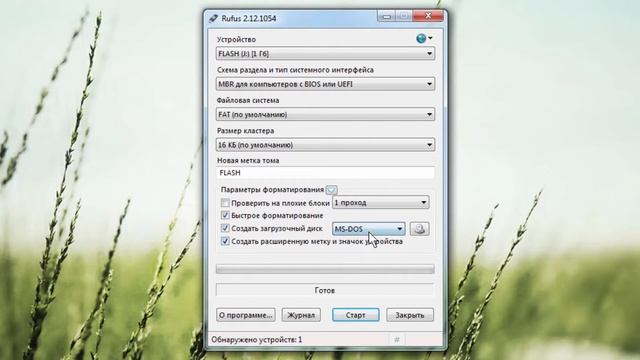The height and width of the screenshot is (360, 640).
Task: Click the 'Старт' button
Action: click(356, 315)
